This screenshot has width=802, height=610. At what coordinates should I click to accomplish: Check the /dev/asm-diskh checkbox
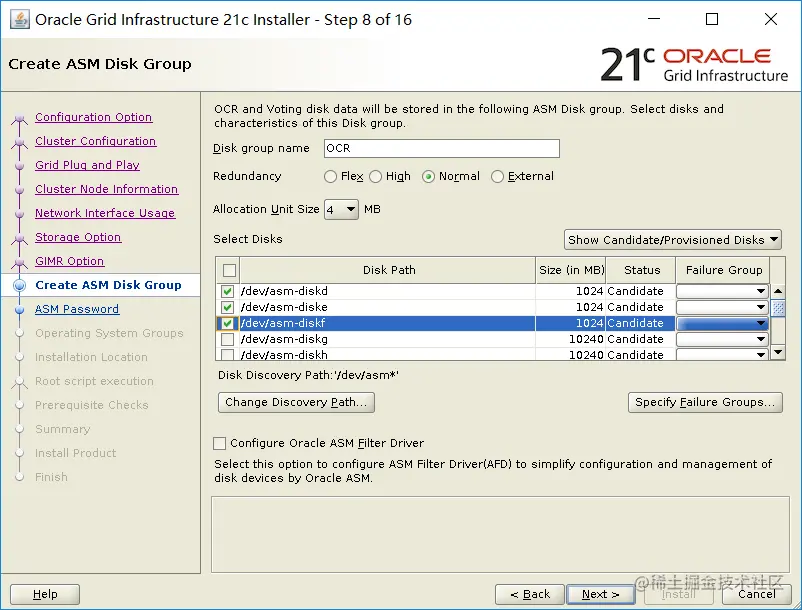tap(228, 354)
